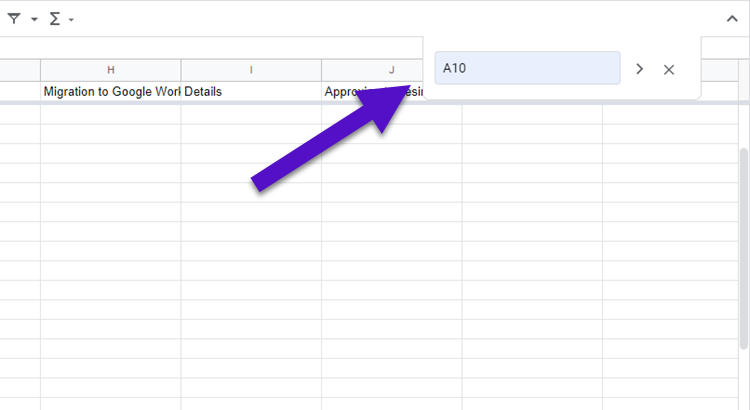750x410 pixels.
Task: Open the filter options dropdown arrow
Action: pos(34,20)
